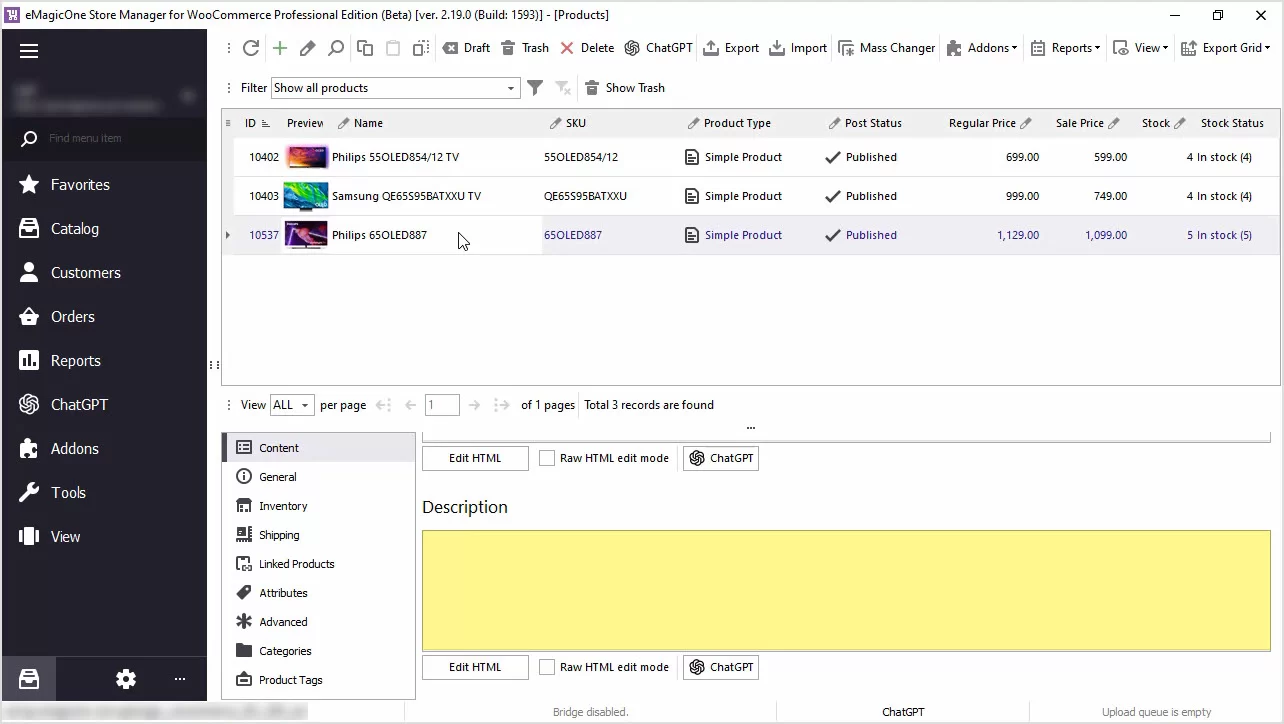Click the Mass Changer button
Screen dimensions: 1284x724
(886, 48)
